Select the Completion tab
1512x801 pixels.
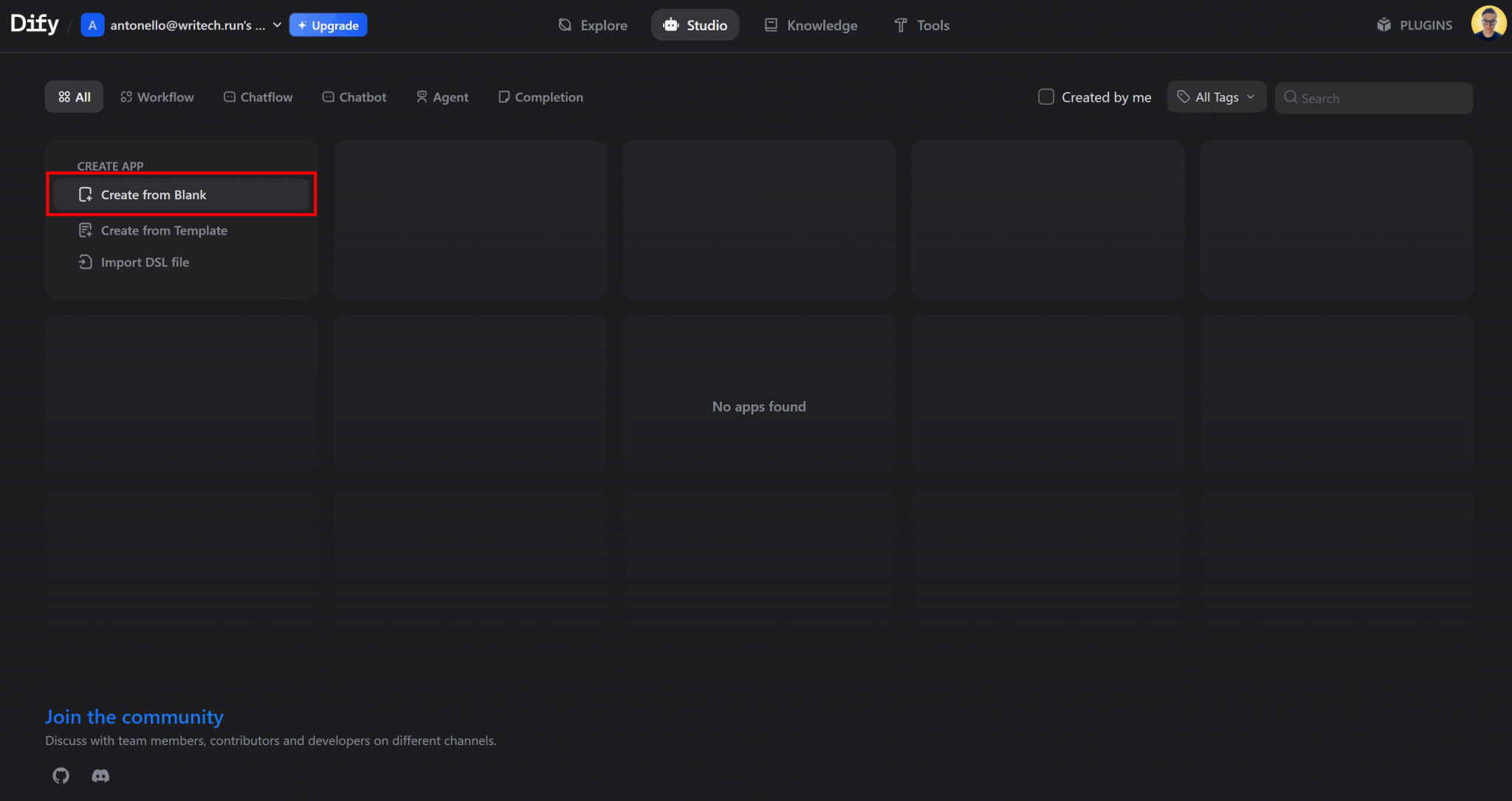click(x=540, y=97)
